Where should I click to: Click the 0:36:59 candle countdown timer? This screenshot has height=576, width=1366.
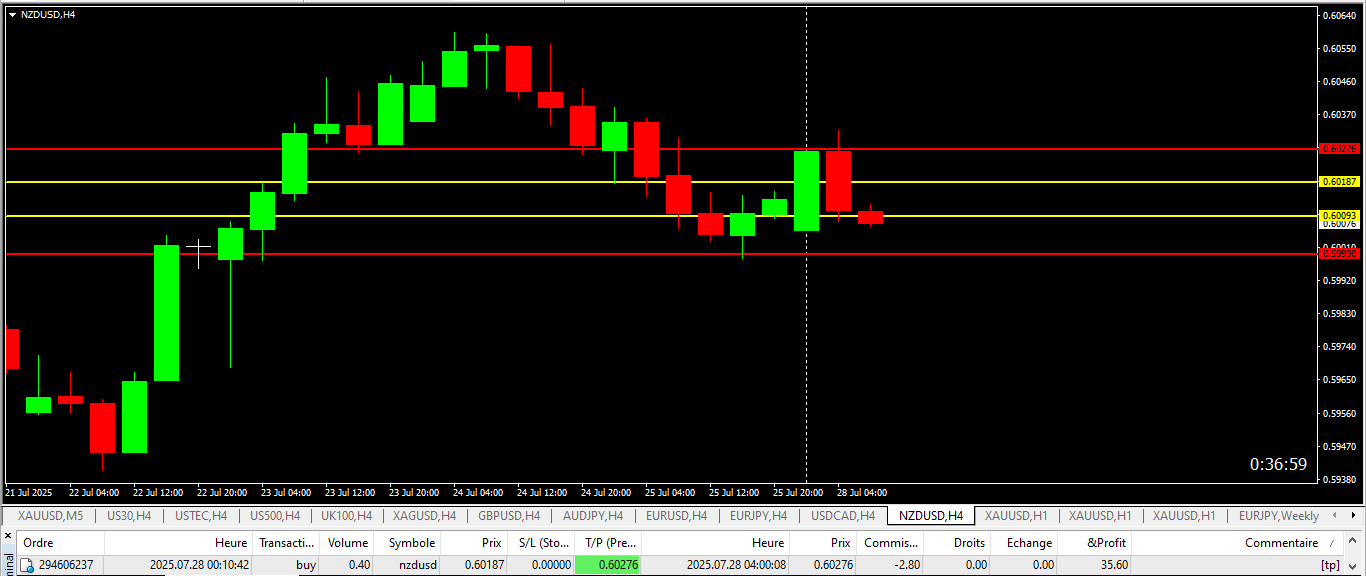[x=1278, y=464]
